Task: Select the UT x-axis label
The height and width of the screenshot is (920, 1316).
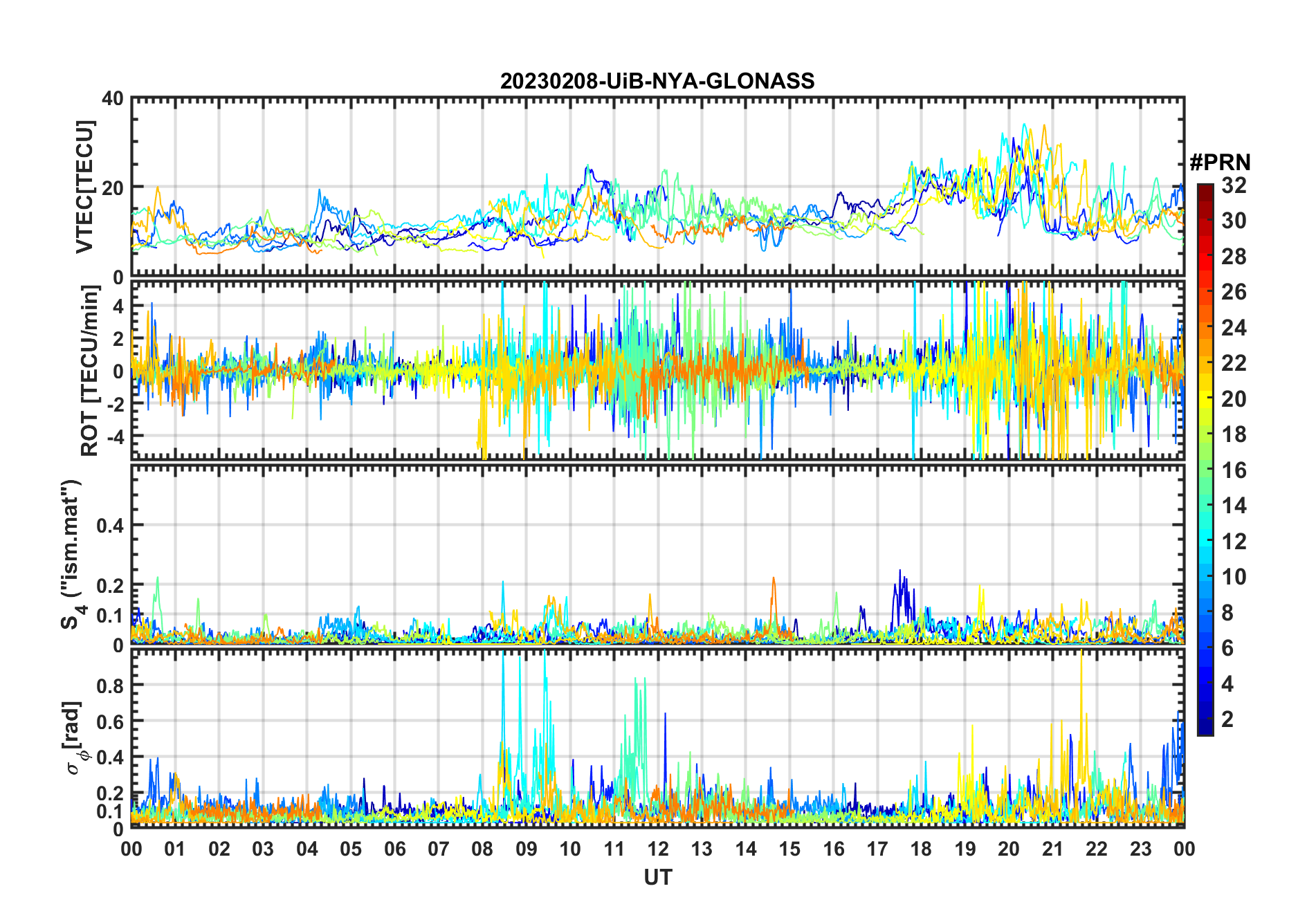Action: (657, 877)
